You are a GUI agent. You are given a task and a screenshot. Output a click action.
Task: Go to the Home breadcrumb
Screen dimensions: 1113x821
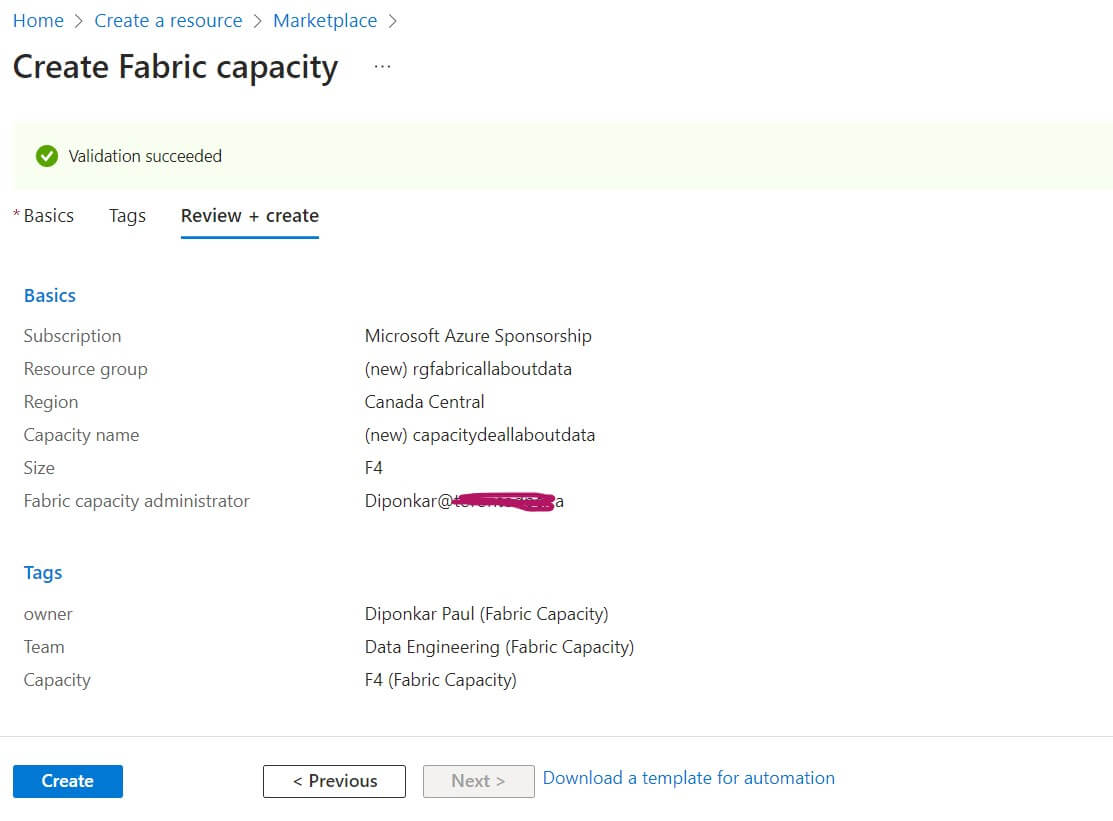38,21
